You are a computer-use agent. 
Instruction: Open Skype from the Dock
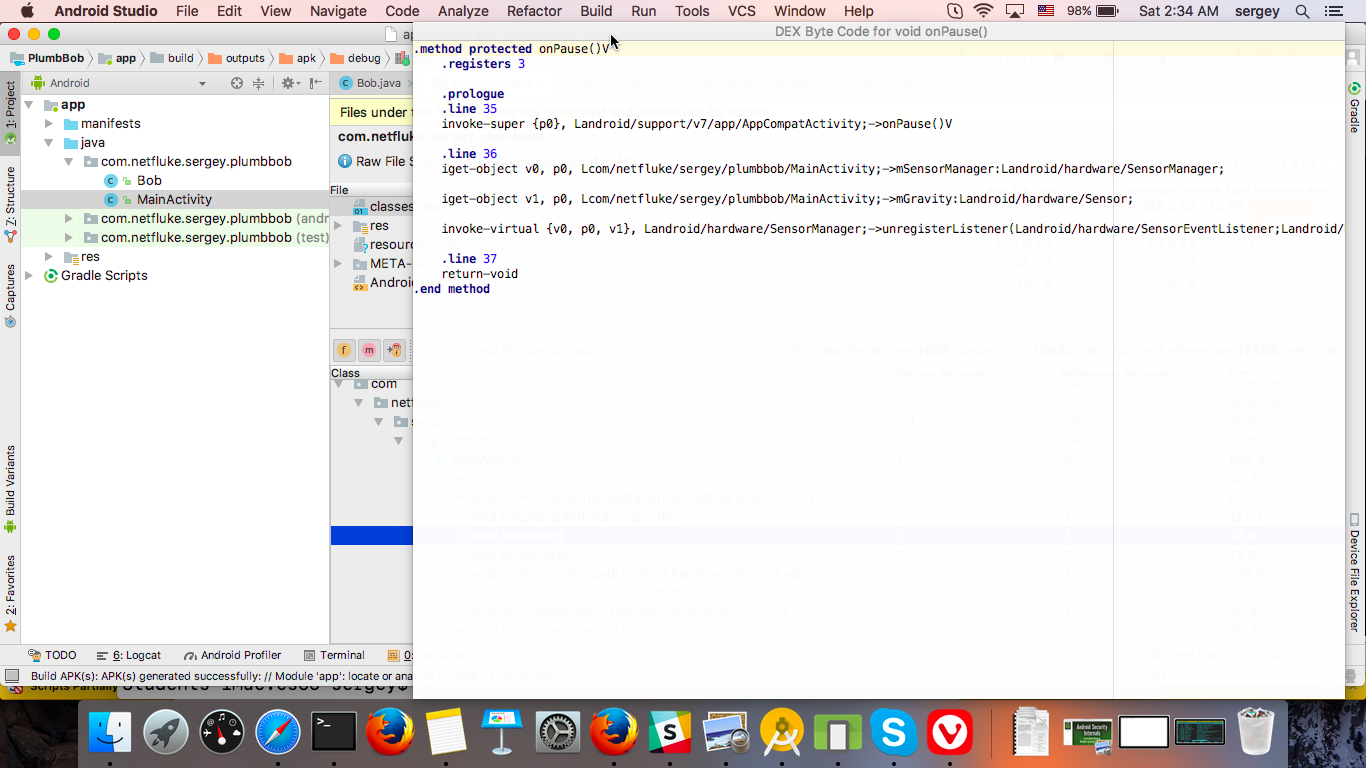click(894, 733)
